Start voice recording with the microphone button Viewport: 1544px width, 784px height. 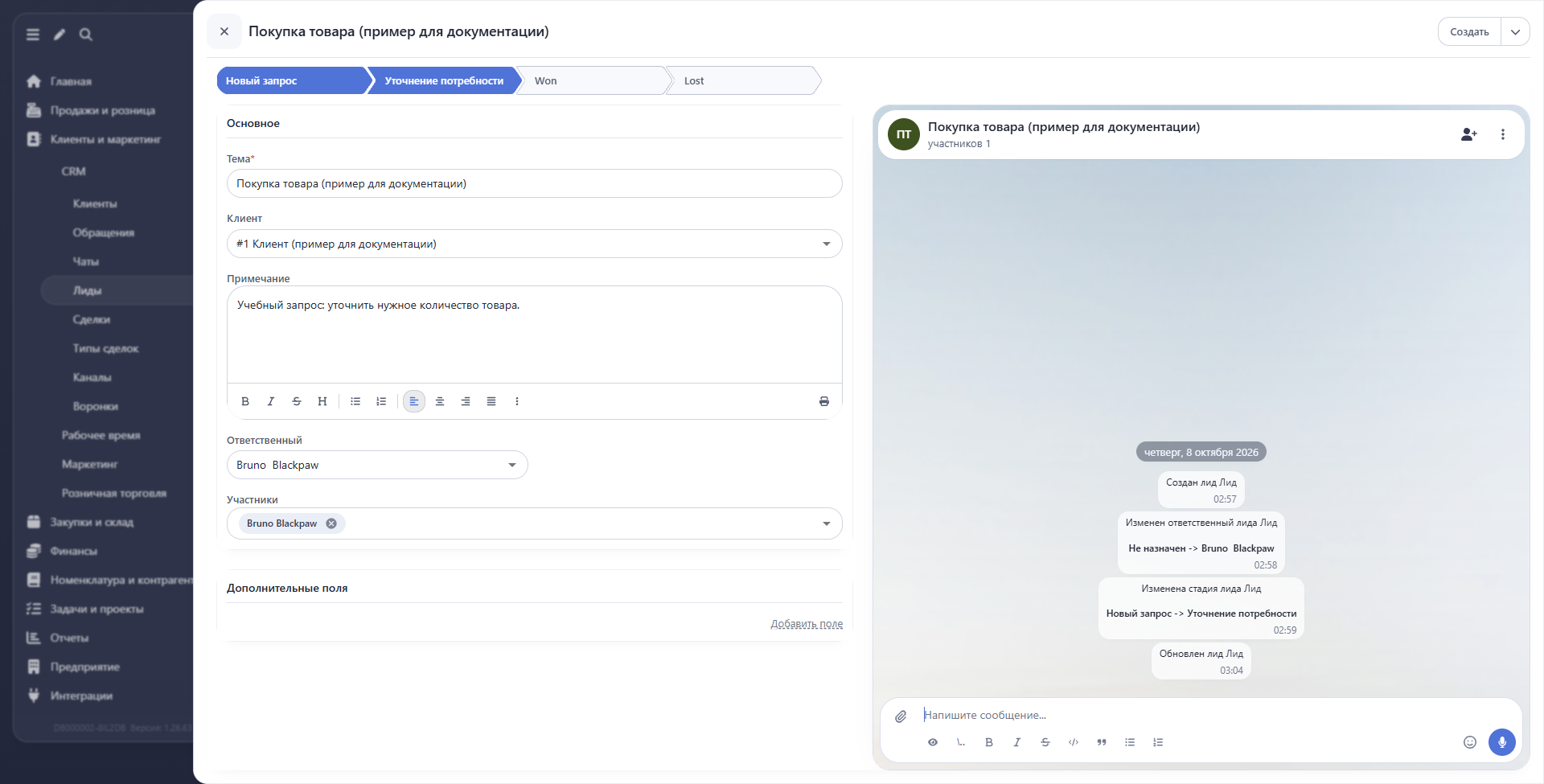click(1502, 742)
